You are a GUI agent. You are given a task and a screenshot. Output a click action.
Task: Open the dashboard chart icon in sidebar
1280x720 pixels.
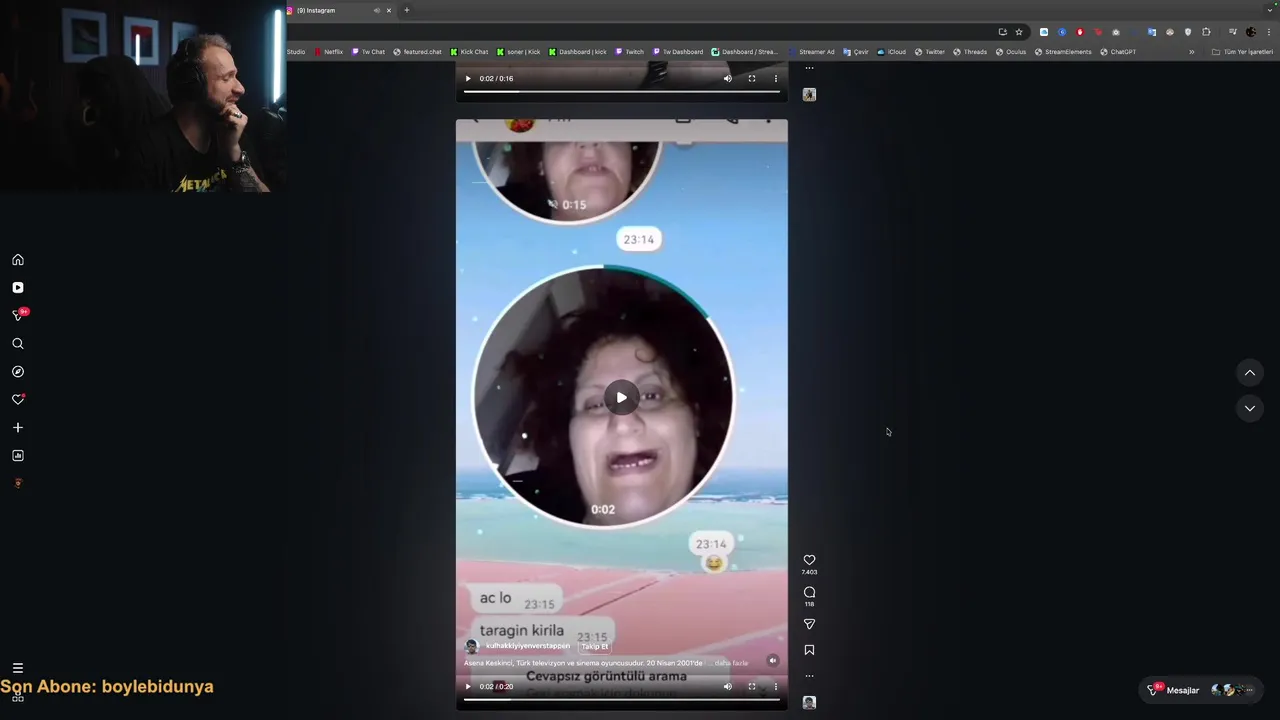(x=18, y=456)
